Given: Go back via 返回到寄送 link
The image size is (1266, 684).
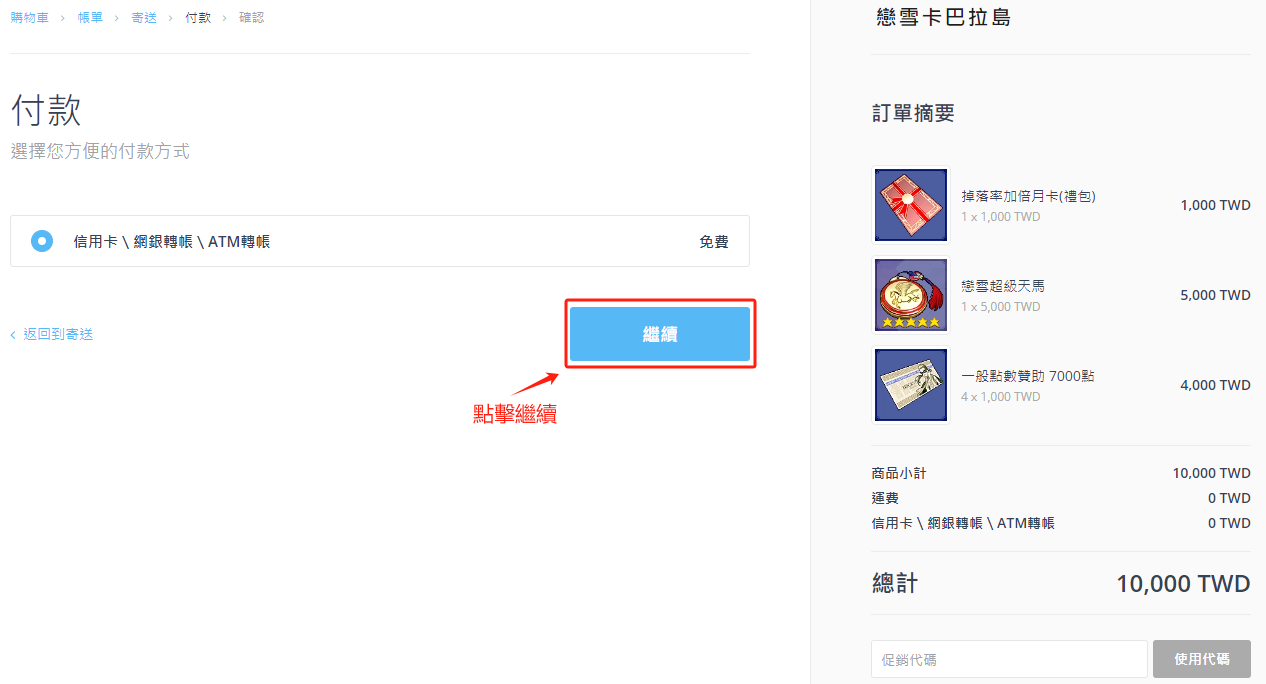Looking at the screenshot, I should [58, 334].
